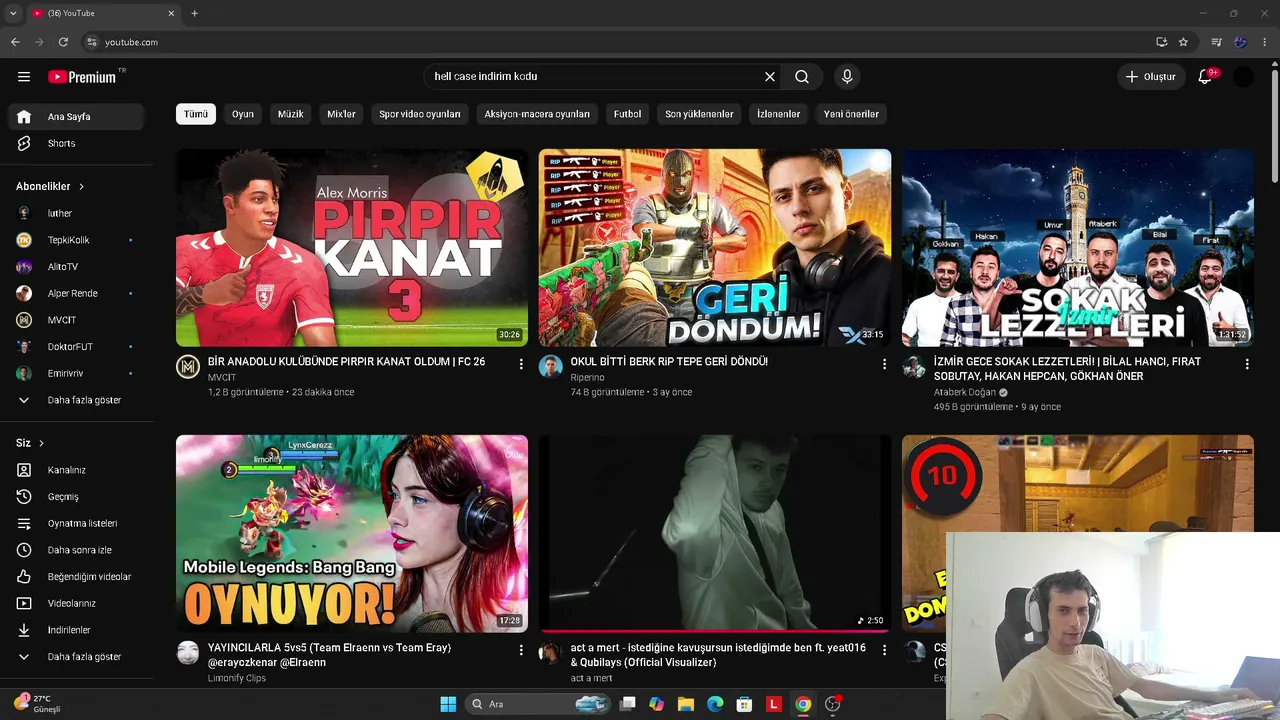Clear the search box text

coord(770,77)
